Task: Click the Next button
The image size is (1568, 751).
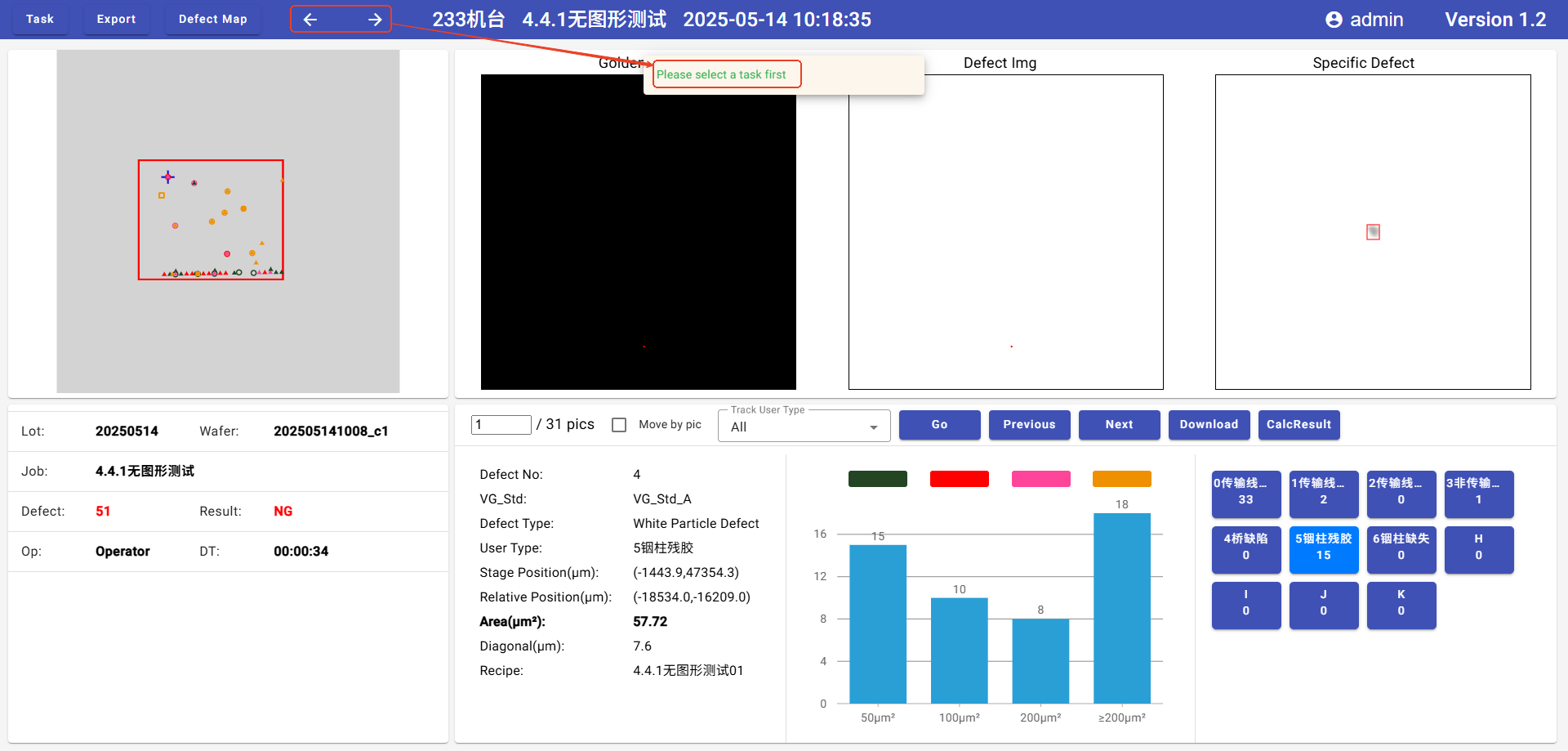Action: click(1119, 425)
